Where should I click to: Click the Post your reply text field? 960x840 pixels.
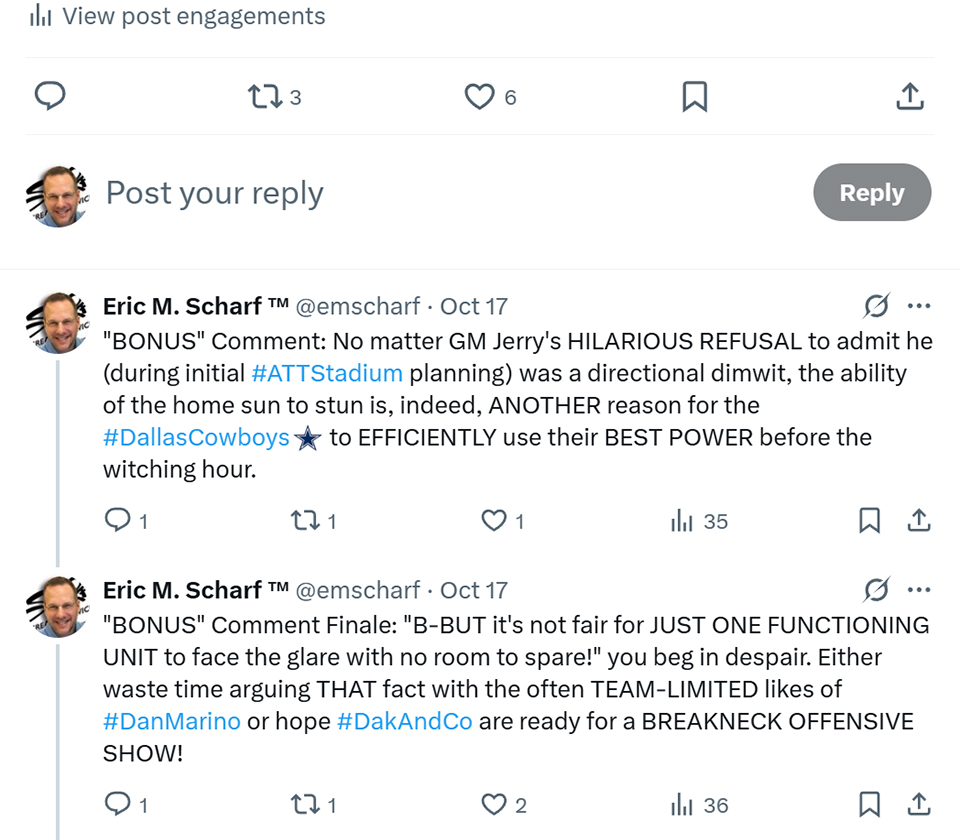click(215, 193)
